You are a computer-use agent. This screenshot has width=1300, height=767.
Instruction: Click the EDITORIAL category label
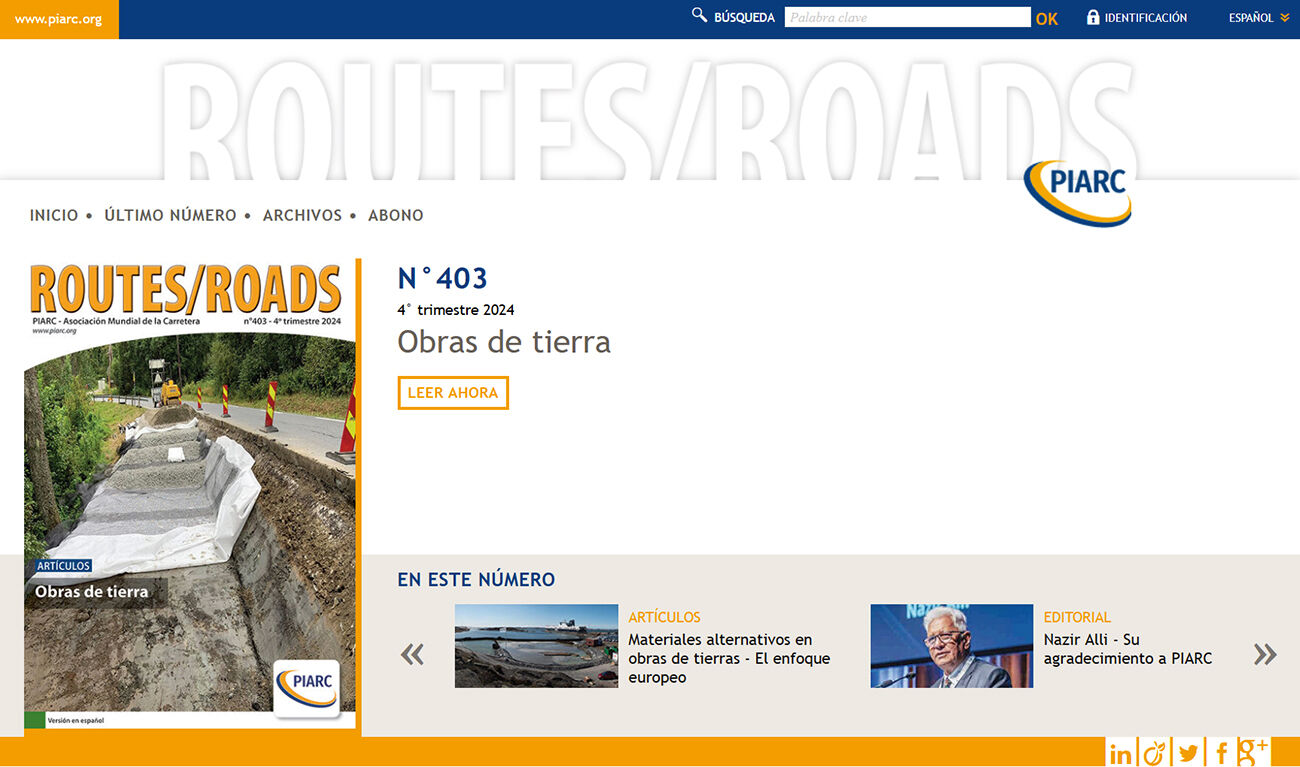(1077, 618)
